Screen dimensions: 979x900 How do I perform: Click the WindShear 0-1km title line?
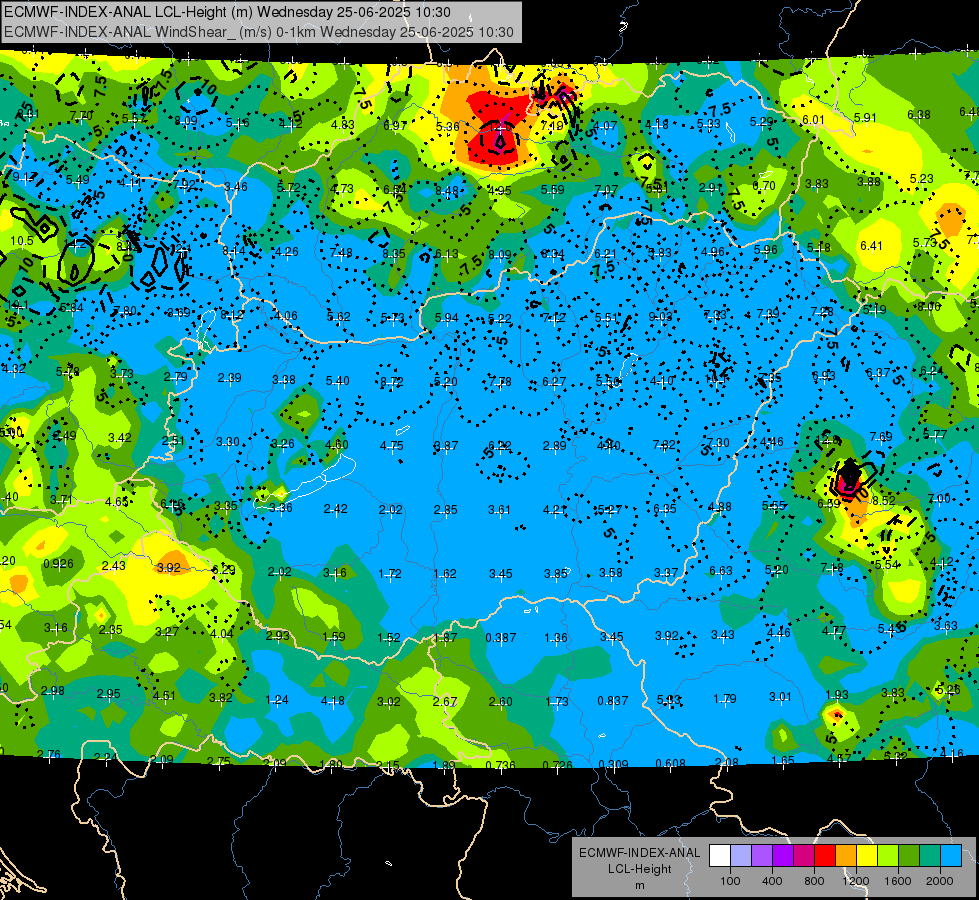258,32
